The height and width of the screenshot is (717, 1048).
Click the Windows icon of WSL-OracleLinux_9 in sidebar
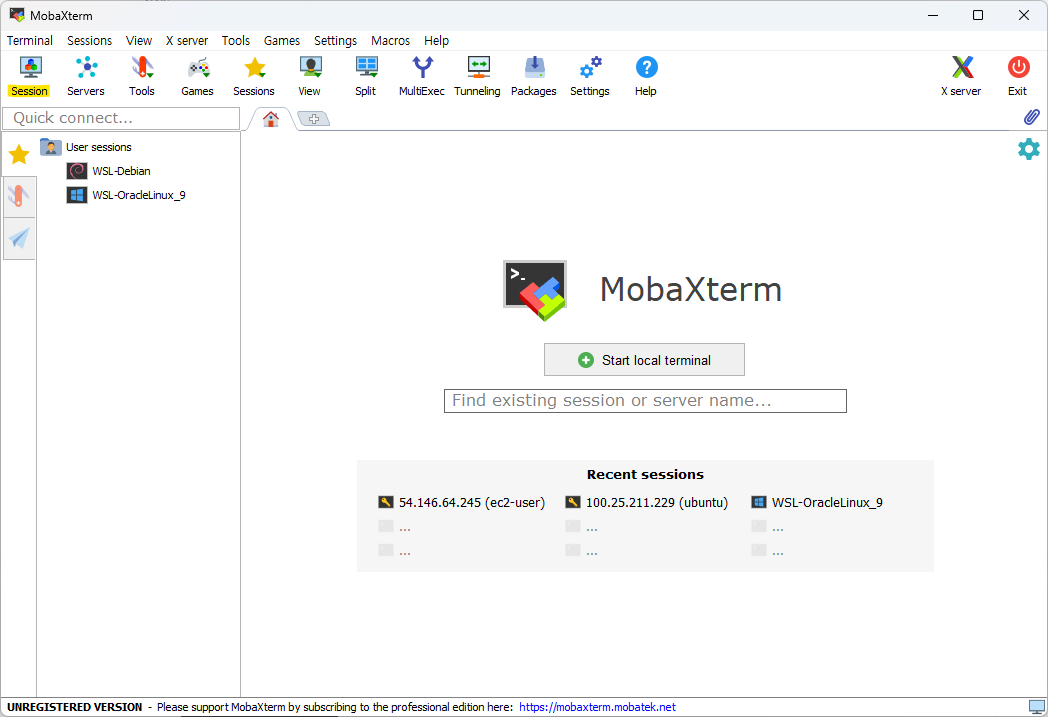77,195
